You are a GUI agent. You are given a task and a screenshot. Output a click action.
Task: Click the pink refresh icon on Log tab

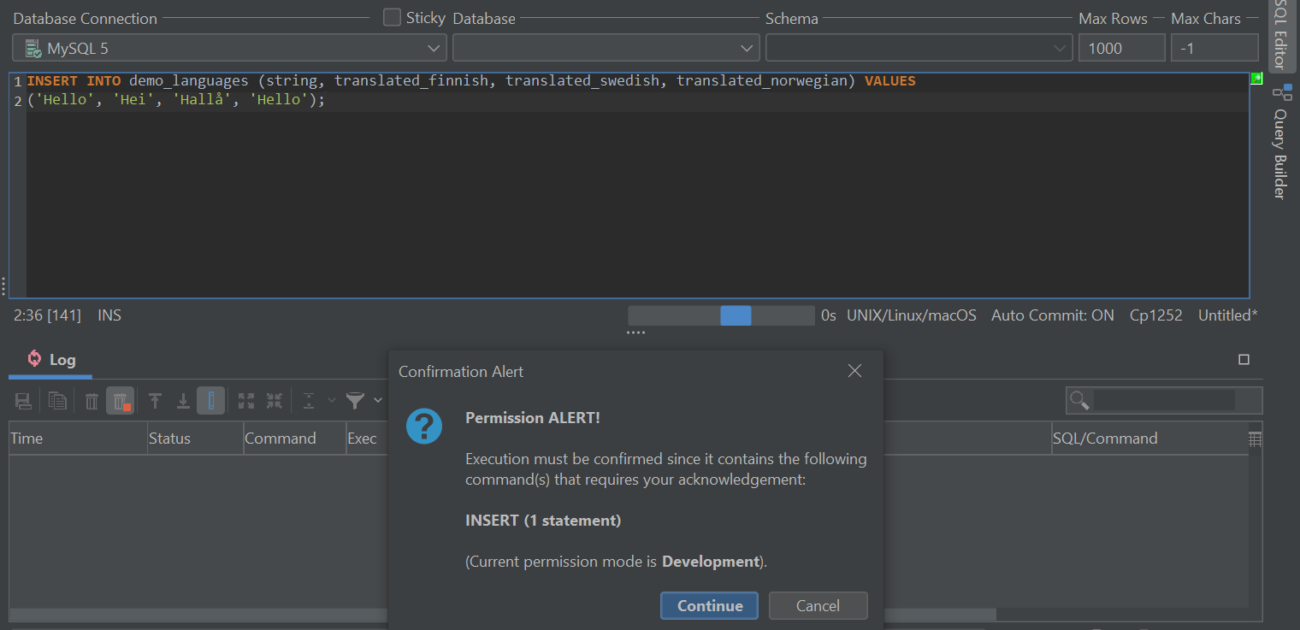tap(34, 359)
